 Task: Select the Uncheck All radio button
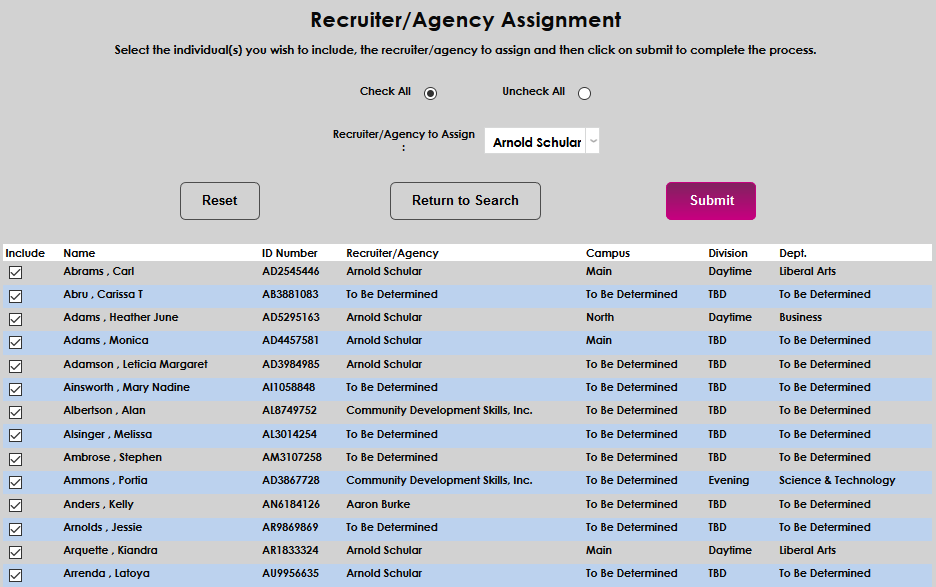tap(584, 92)
